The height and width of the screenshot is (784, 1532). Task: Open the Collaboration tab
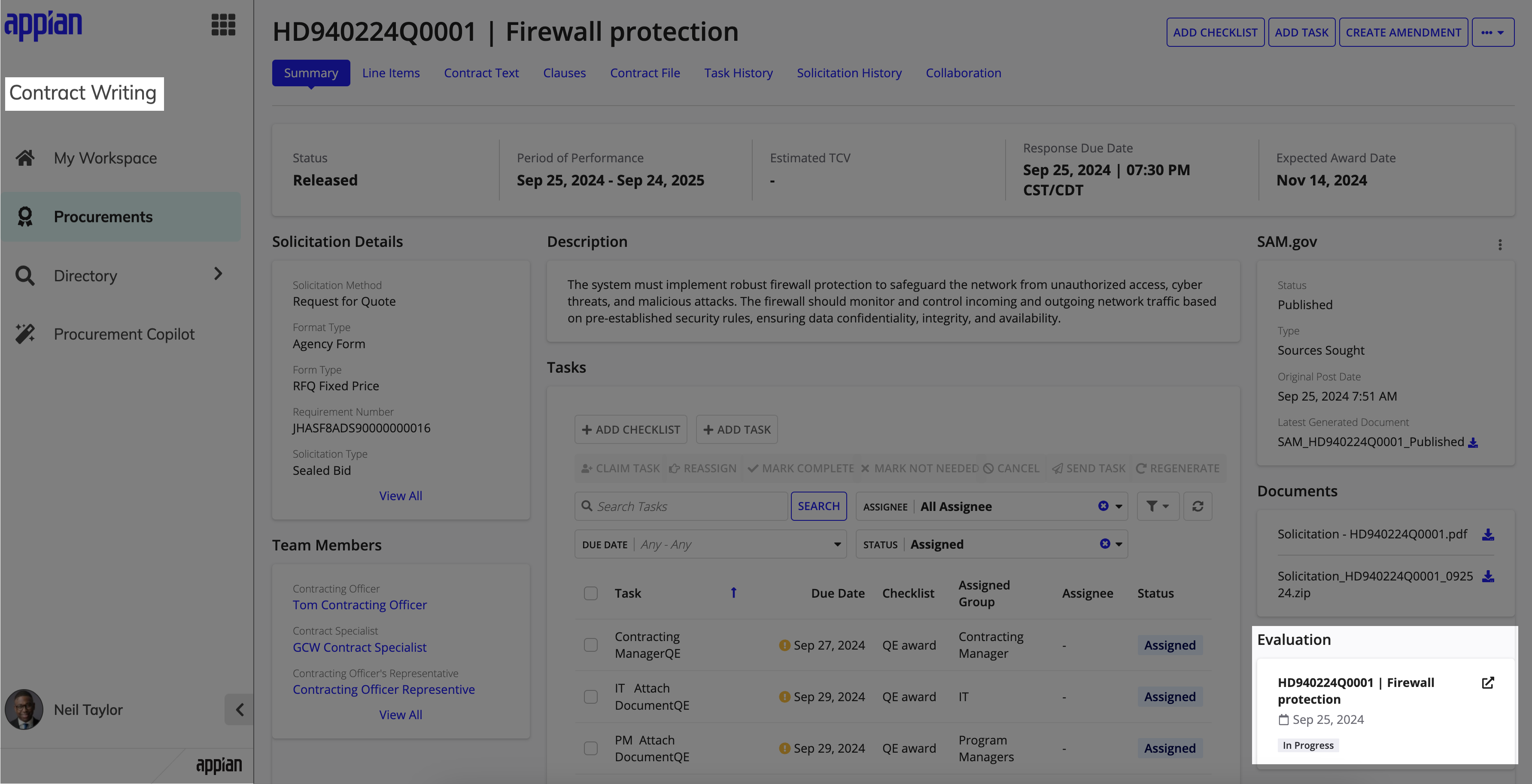tap(963, 73)
